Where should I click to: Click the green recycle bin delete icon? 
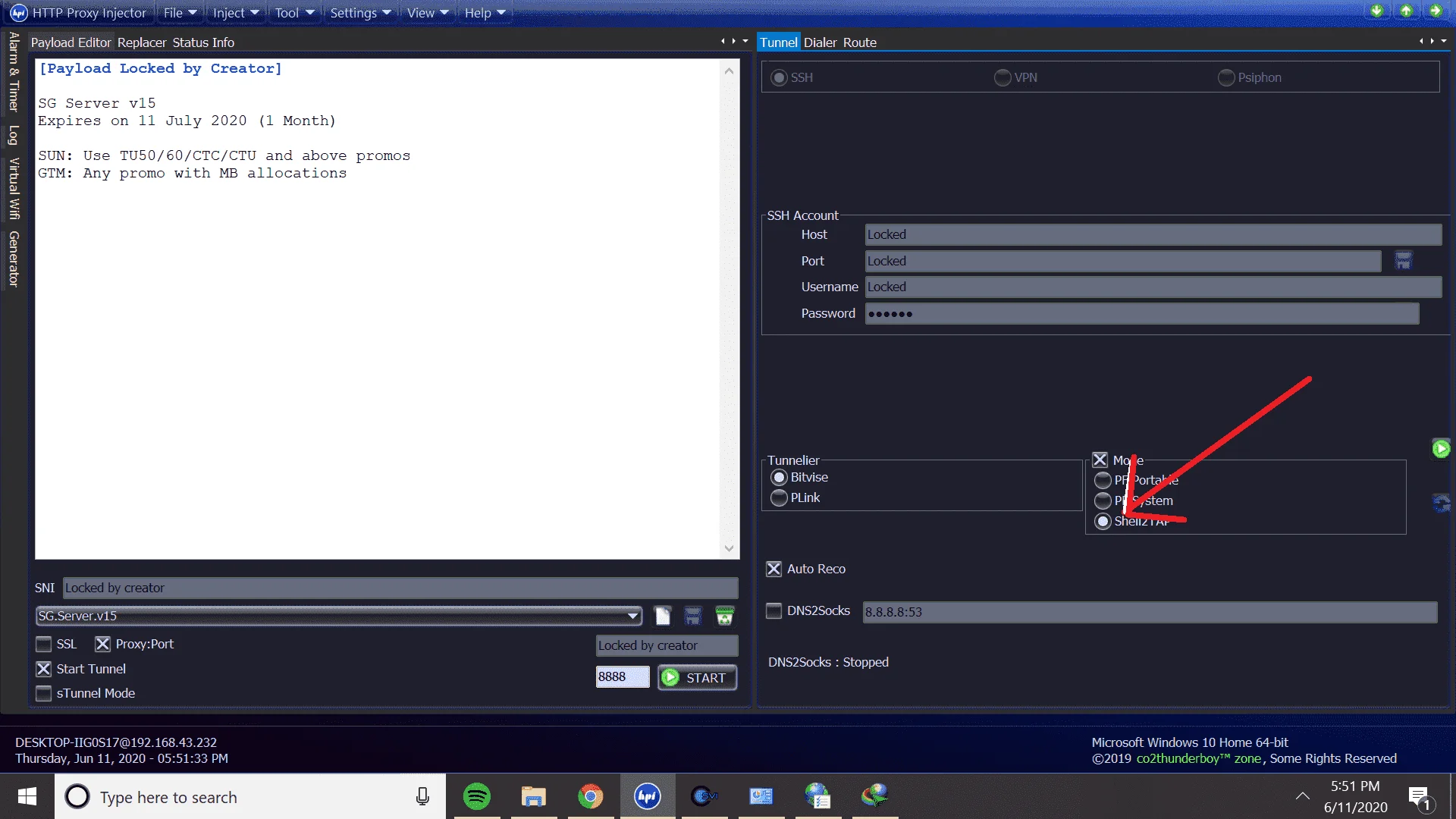tap(725, 616)
